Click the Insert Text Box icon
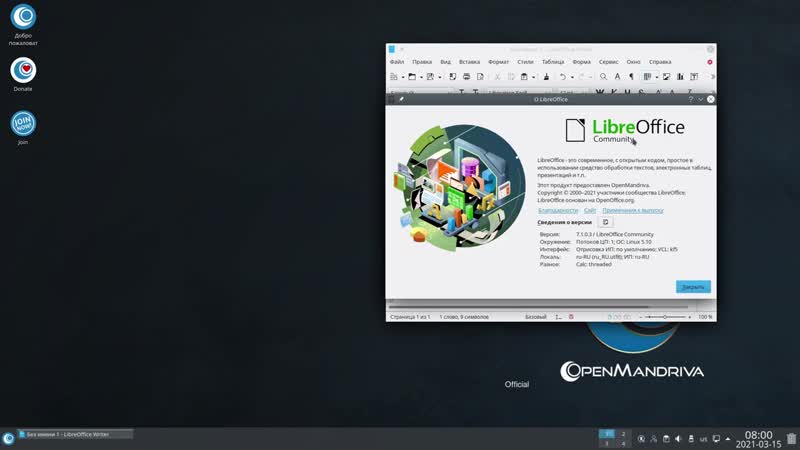The image size is (800, 450). tap(694, 77)
